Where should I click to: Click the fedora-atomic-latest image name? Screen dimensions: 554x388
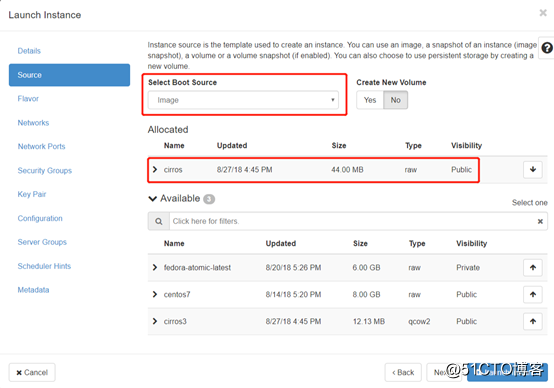tap(197, 268)
